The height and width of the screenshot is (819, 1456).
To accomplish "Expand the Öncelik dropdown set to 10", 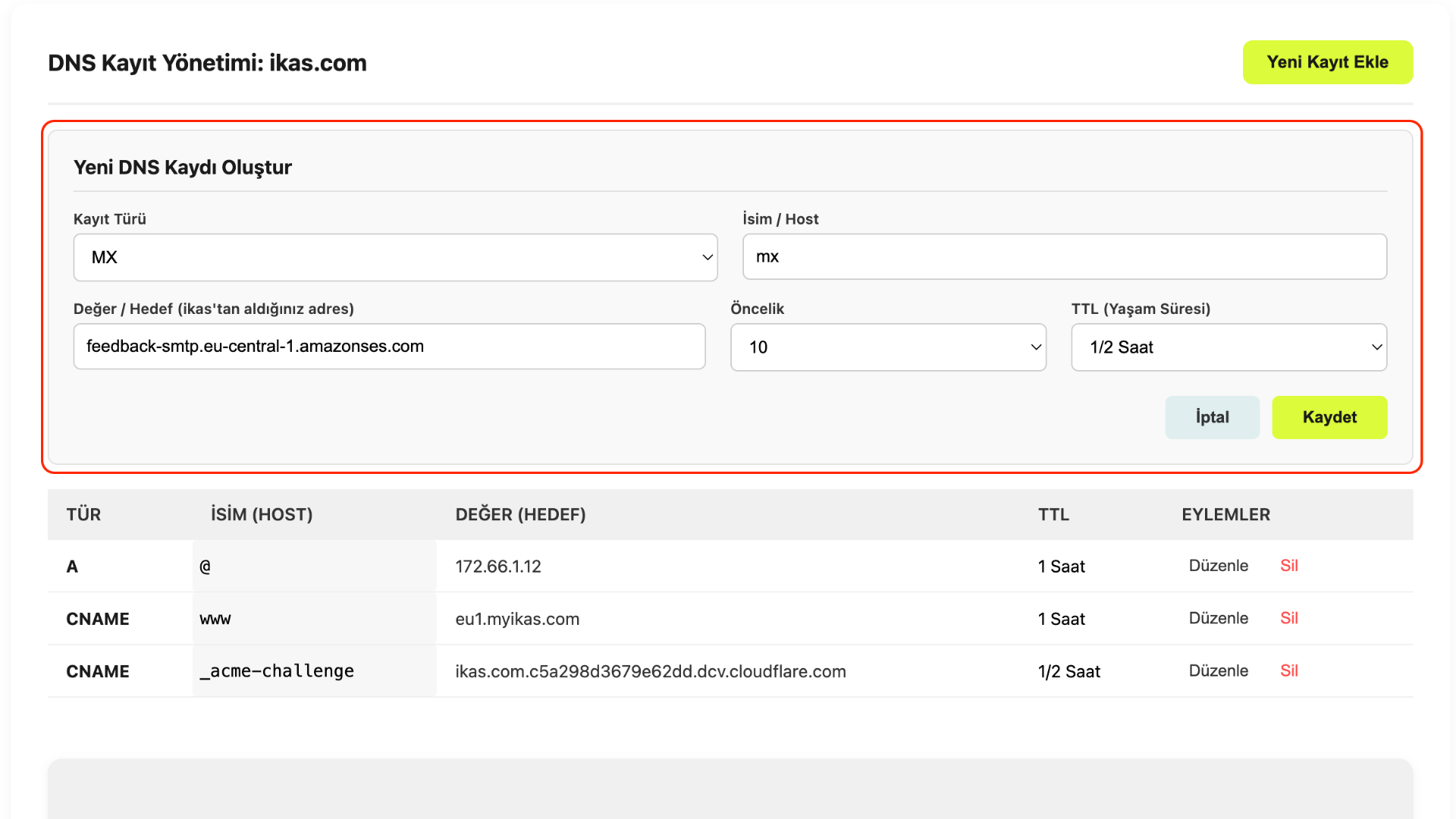I will click(x=888, y=347).
